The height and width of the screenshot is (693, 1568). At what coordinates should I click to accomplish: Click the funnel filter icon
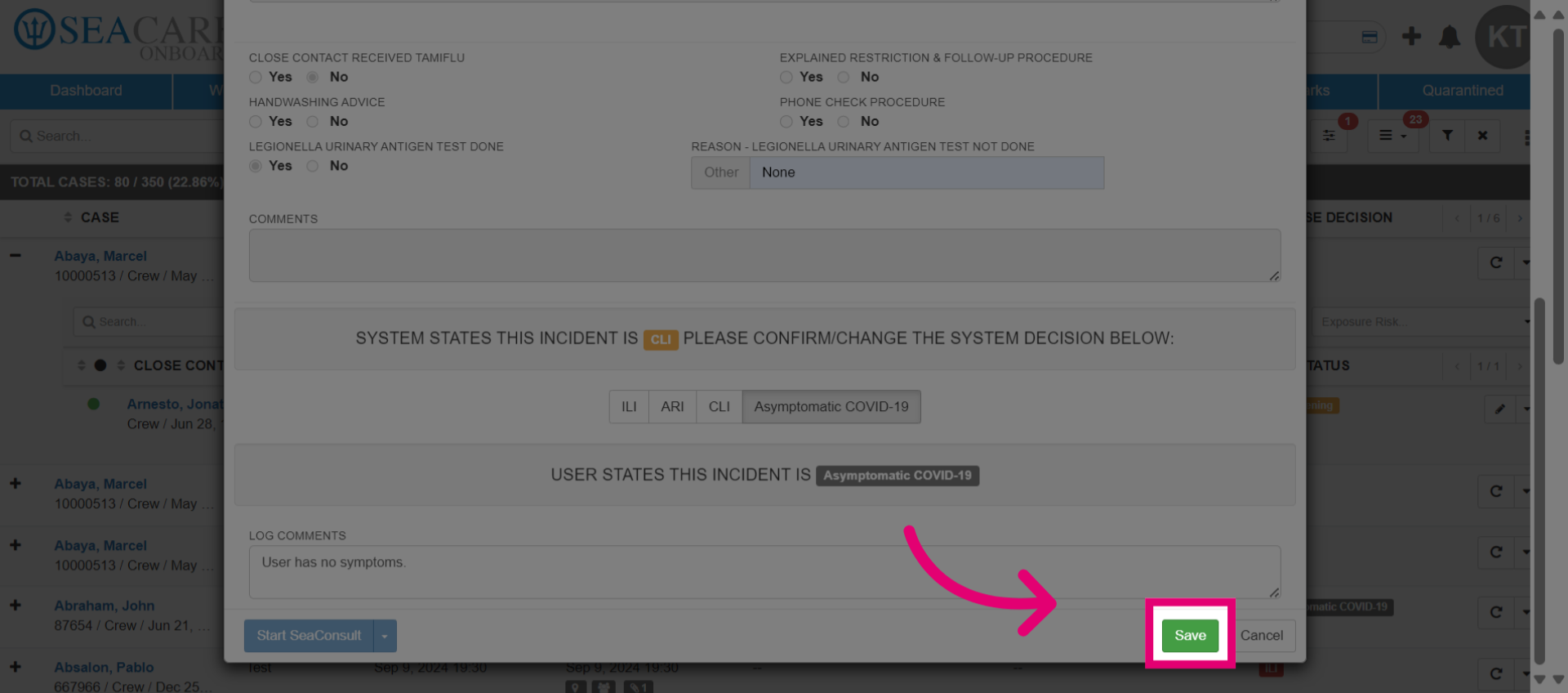pos(1447,136)
